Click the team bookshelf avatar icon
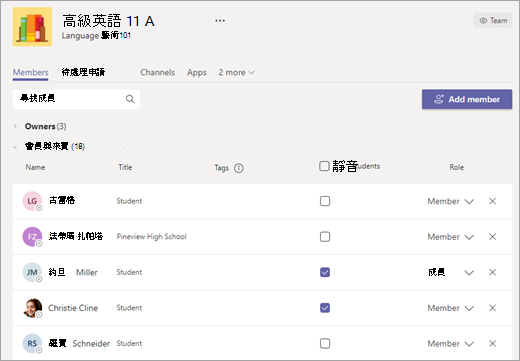The image size is (520, 361). pos(32,27)
